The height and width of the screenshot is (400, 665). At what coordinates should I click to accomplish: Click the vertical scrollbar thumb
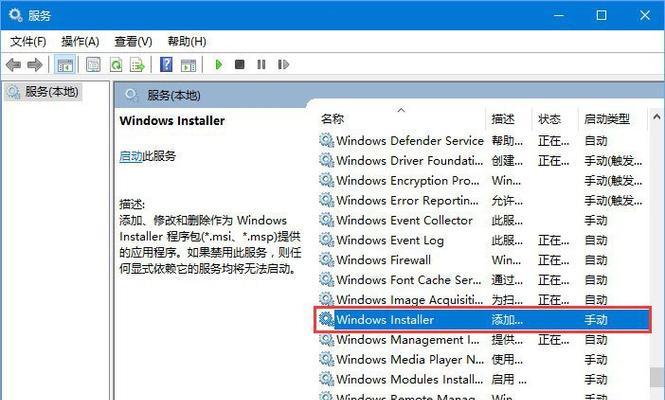pos(657,377)
